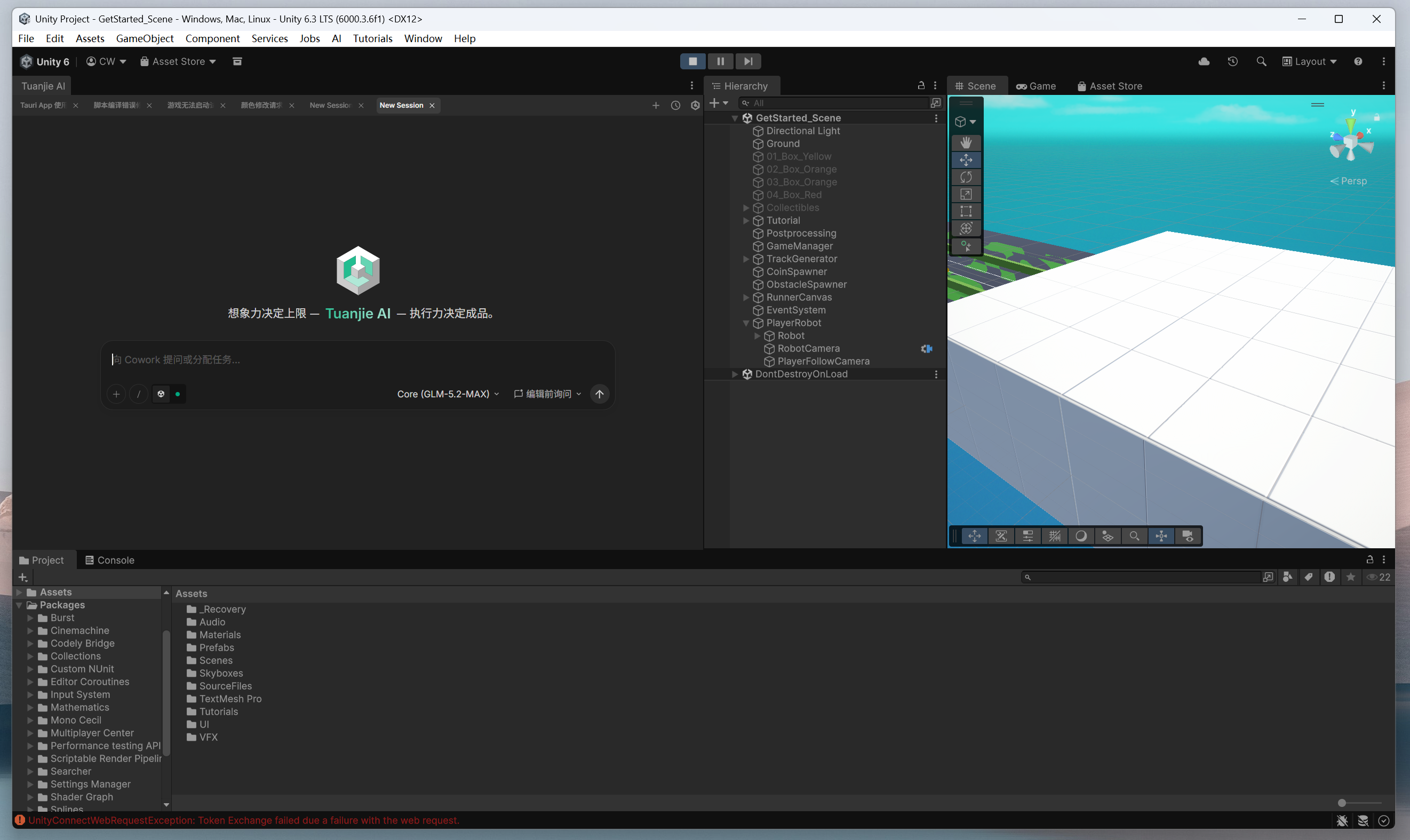Expand TrackGenerator in Hierarchy
1410x840 pixels.
[x=745, y=259]
